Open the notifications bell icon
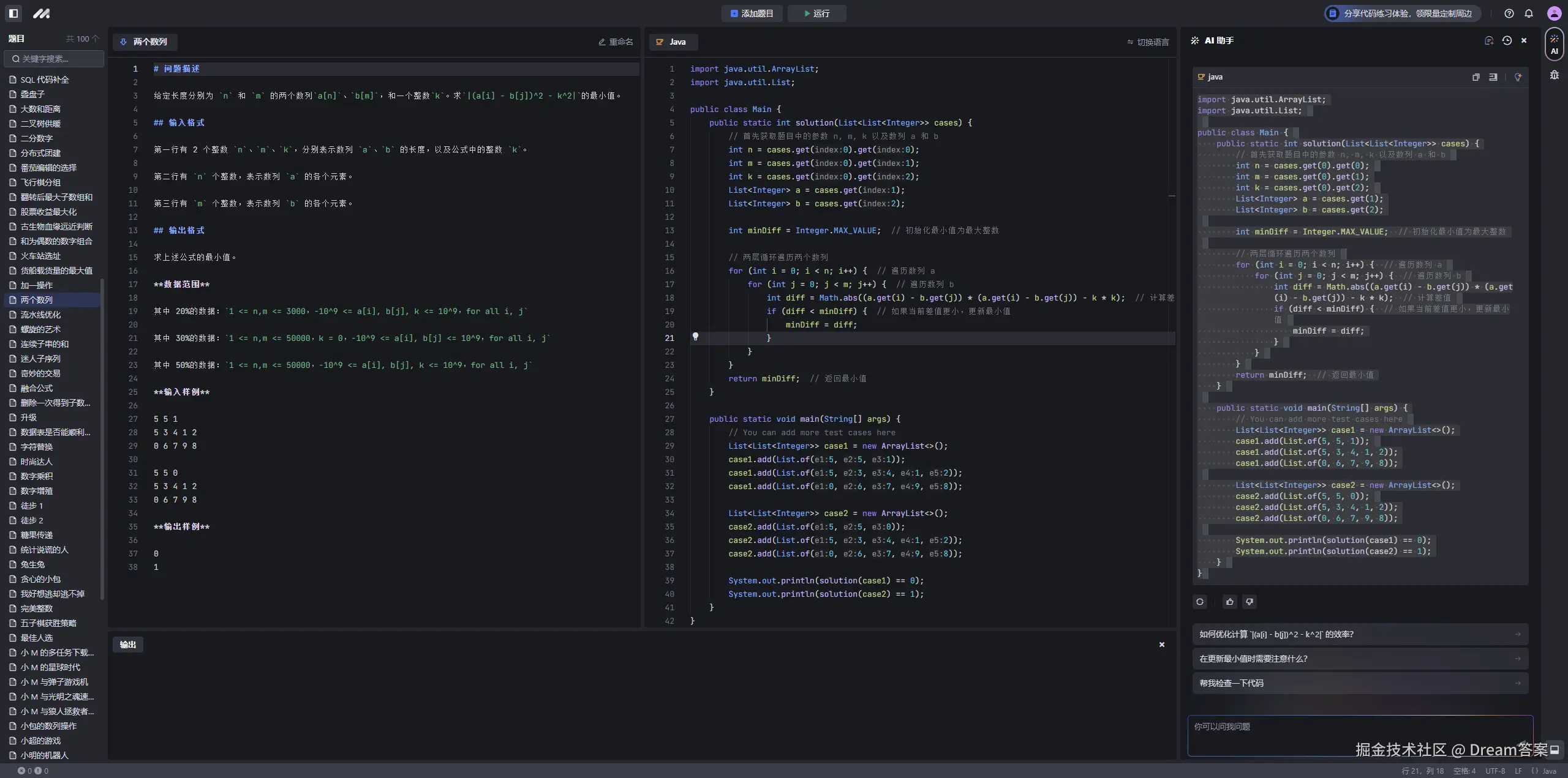This screenshot has height=778, width=1568. 1529,13
